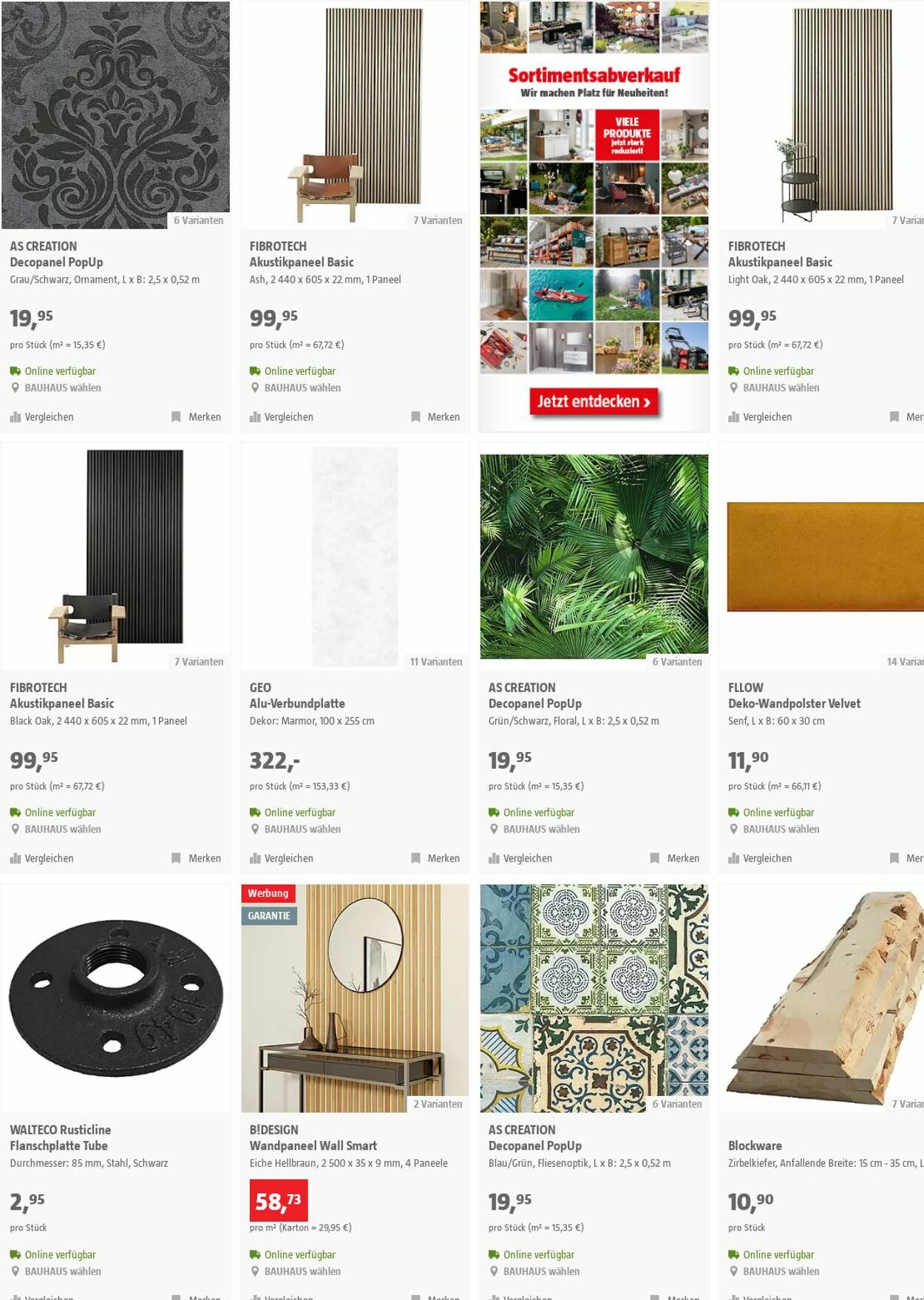Click bookmark icon for Decopanel Grün/Schwarz Floral
Viewport: 924px width, 1300px height.
pos(655,859)
